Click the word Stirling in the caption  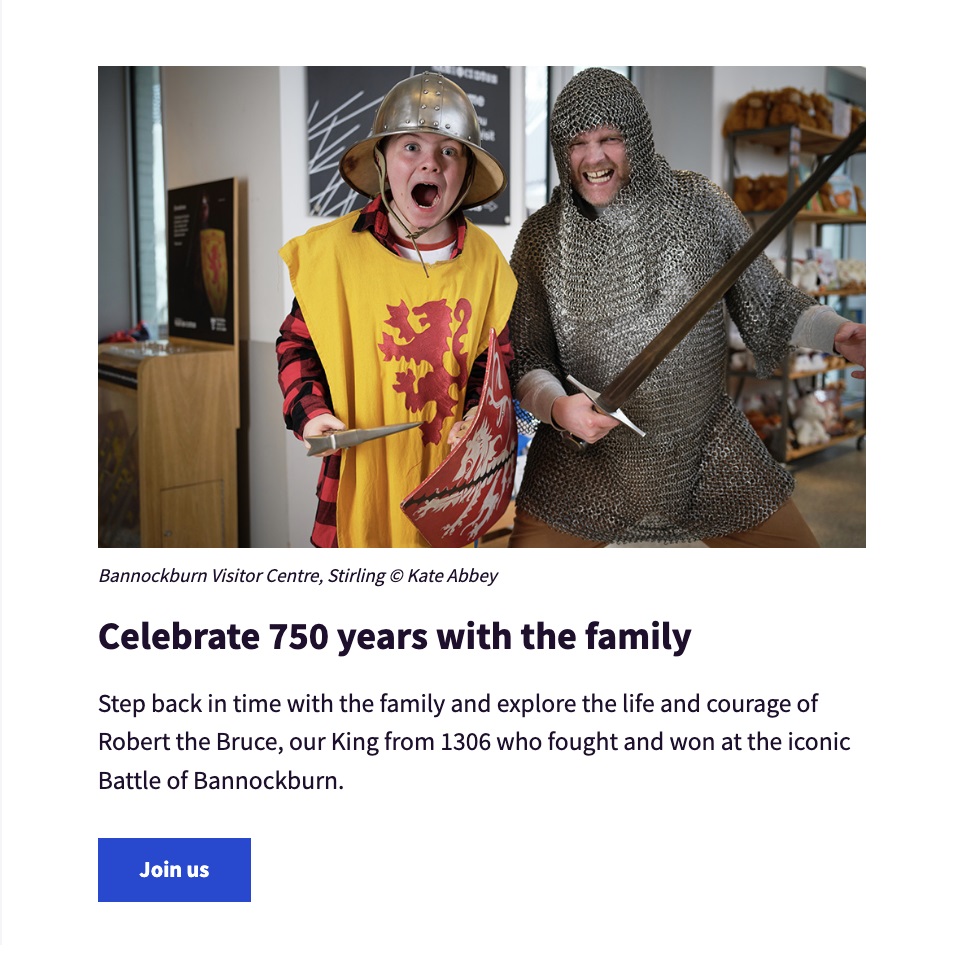[x=356, y=576]
